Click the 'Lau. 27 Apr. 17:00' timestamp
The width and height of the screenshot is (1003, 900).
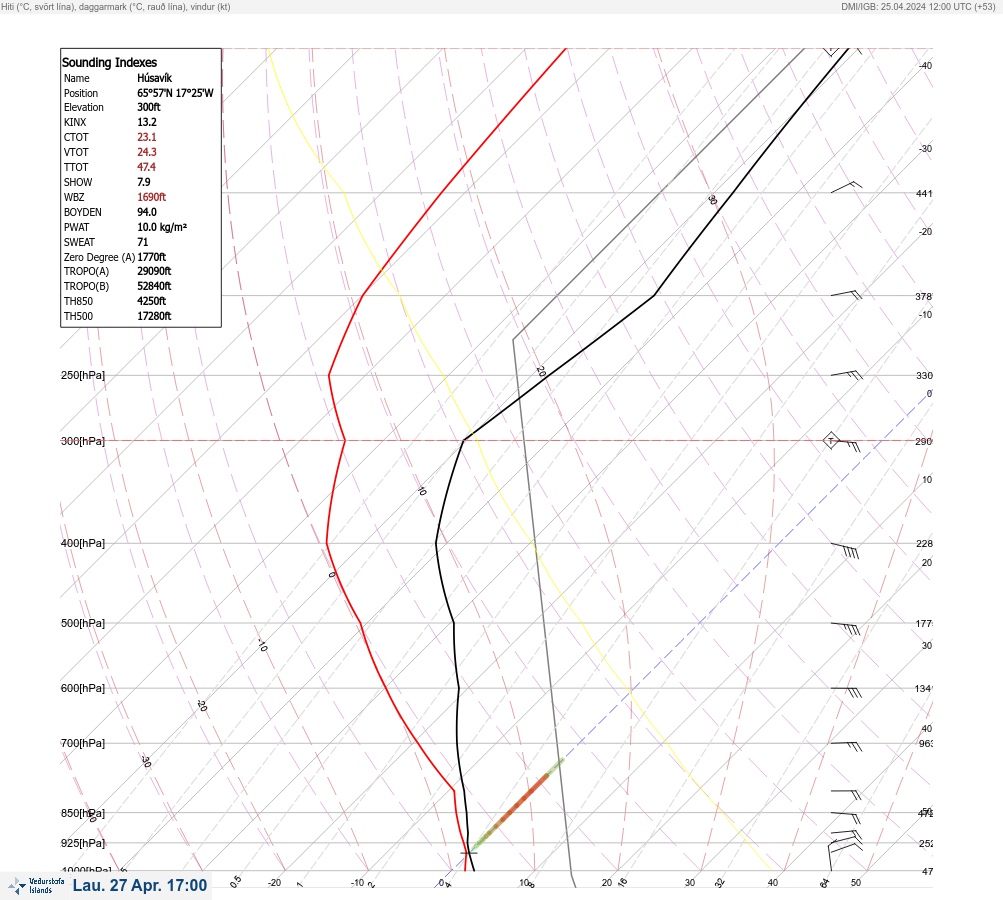tap(140, 885)
